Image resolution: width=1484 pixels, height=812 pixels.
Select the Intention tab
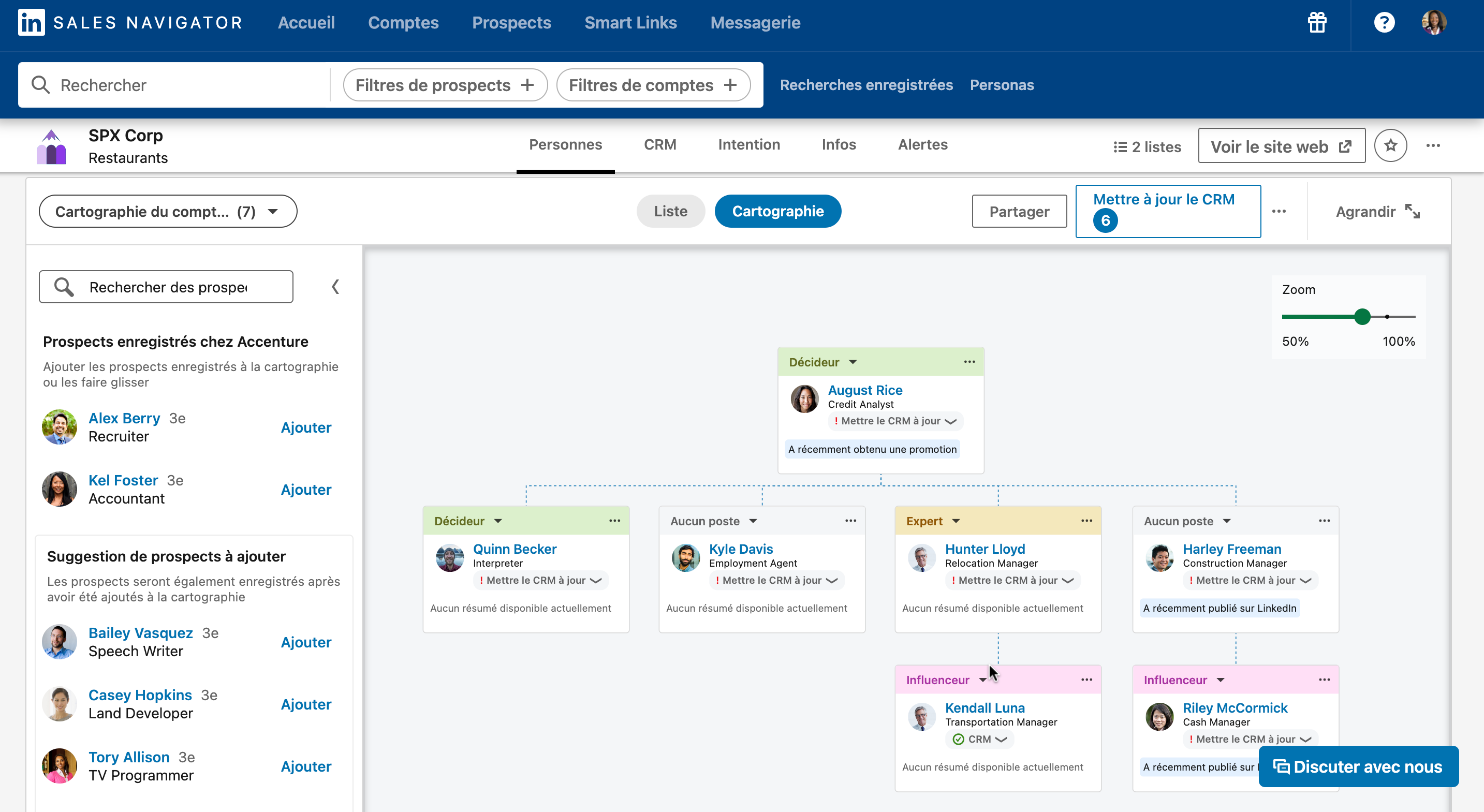(x=749, y=144)
